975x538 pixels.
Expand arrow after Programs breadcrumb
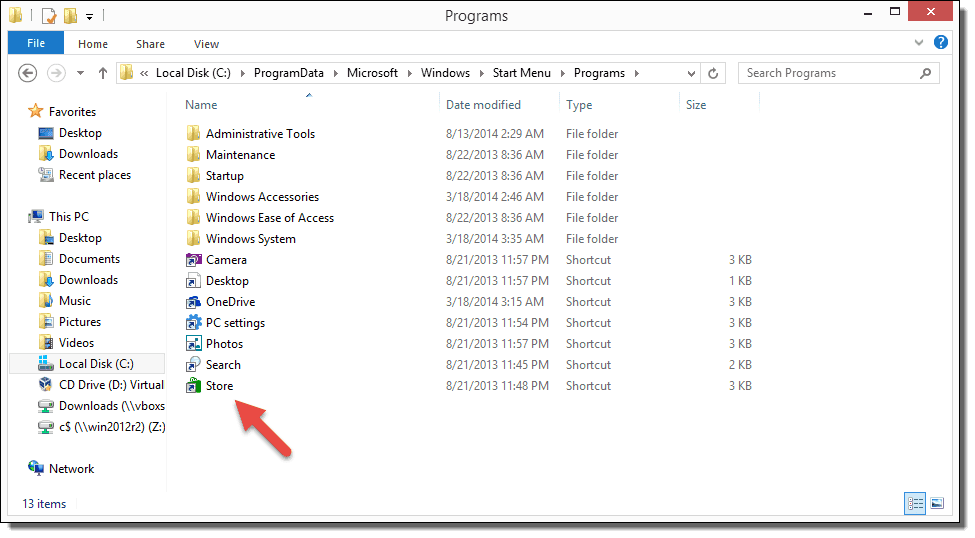pyautogui.click(x=637, y=74)
